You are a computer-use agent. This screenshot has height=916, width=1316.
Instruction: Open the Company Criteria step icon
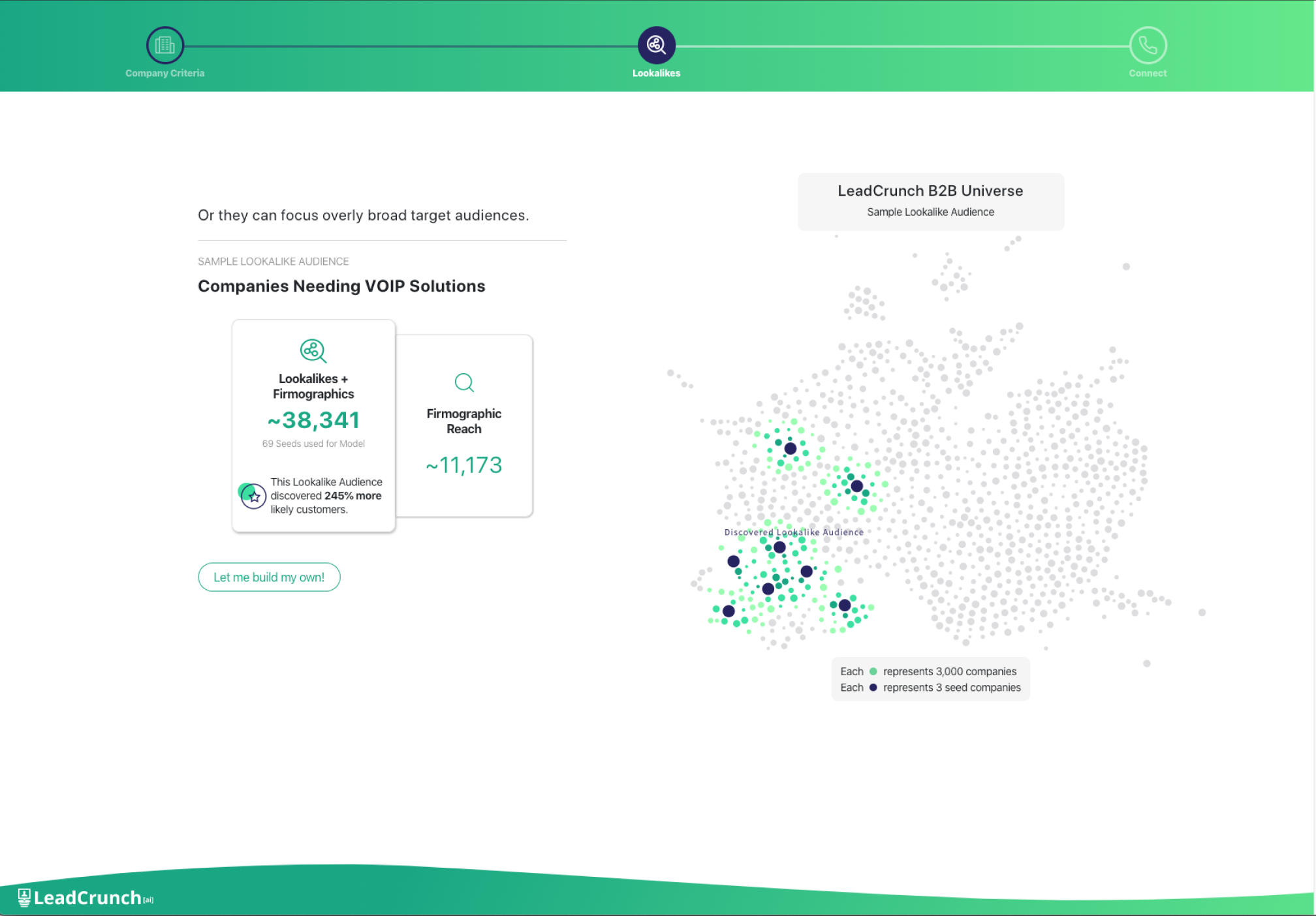pos(165,46)
